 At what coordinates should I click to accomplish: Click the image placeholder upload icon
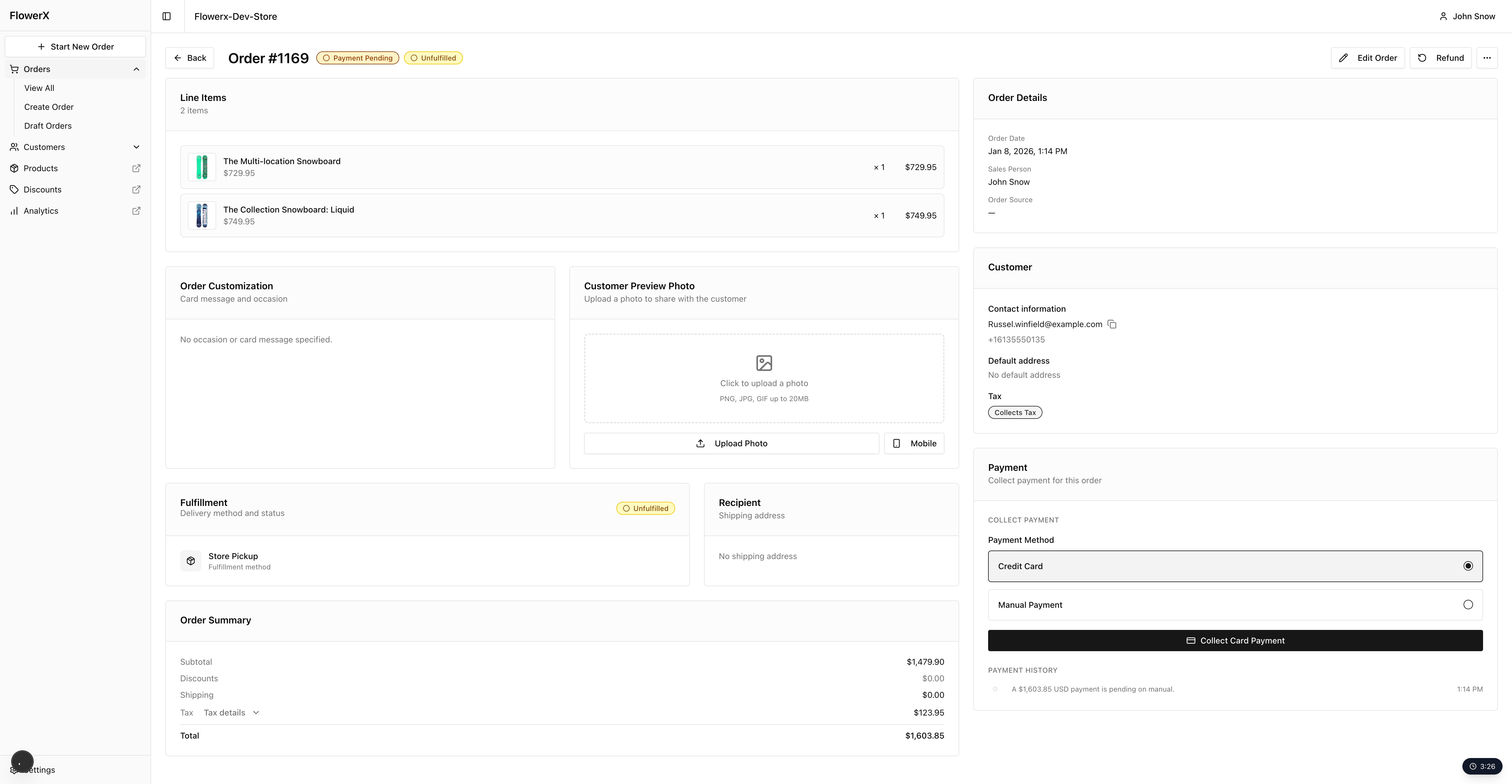click(x=764, y=363)
